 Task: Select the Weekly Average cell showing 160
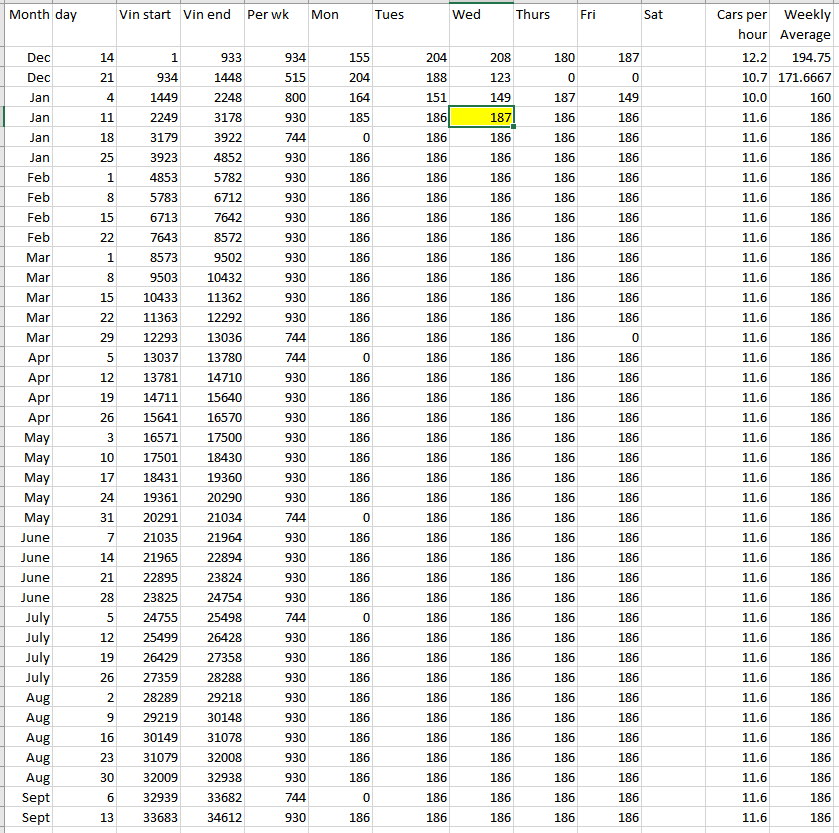(804, 98)
